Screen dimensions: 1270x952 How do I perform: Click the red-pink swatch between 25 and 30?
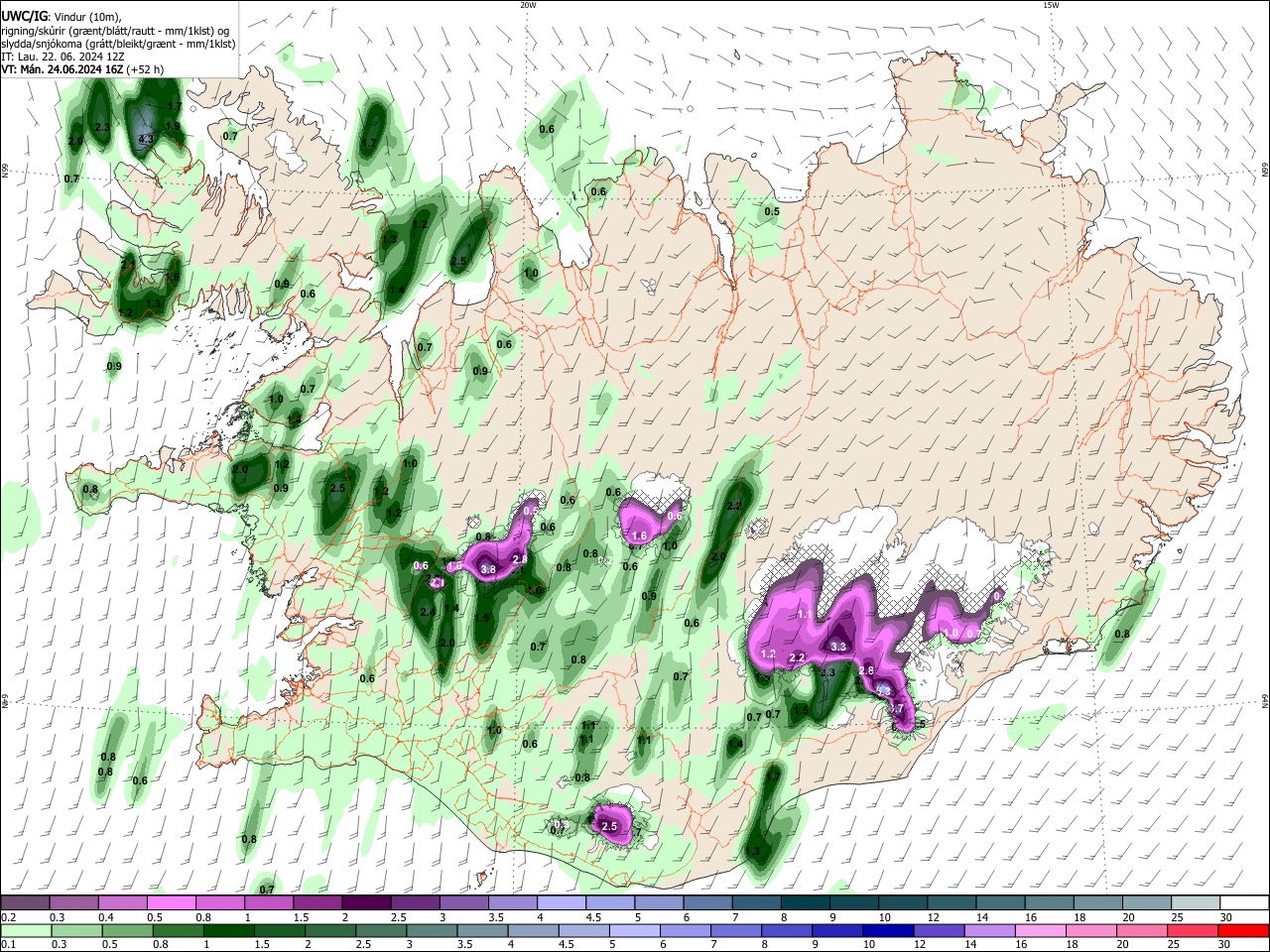click(1194, 930)
